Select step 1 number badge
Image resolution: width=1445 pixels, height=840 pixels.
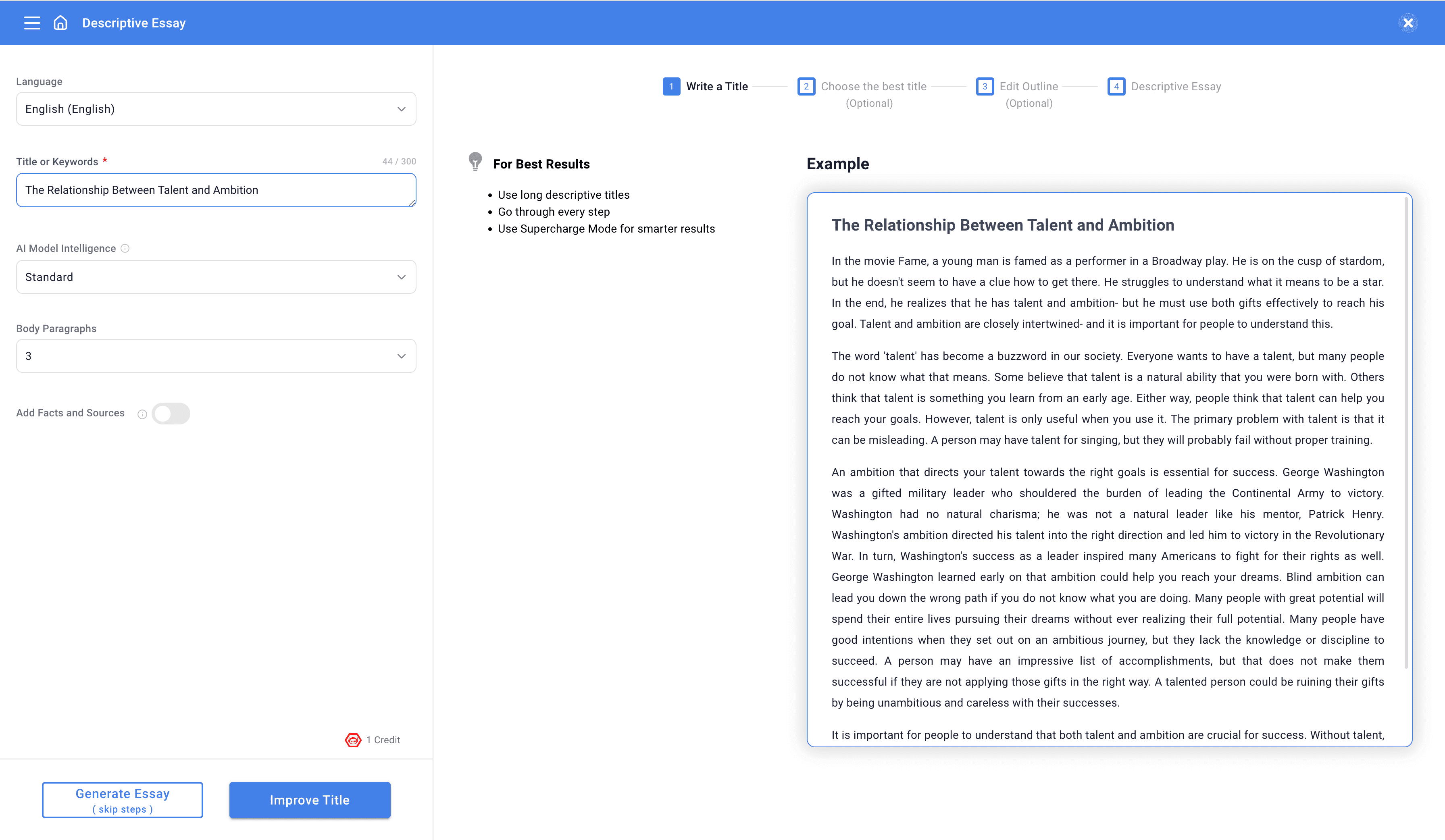pos(671,87)
